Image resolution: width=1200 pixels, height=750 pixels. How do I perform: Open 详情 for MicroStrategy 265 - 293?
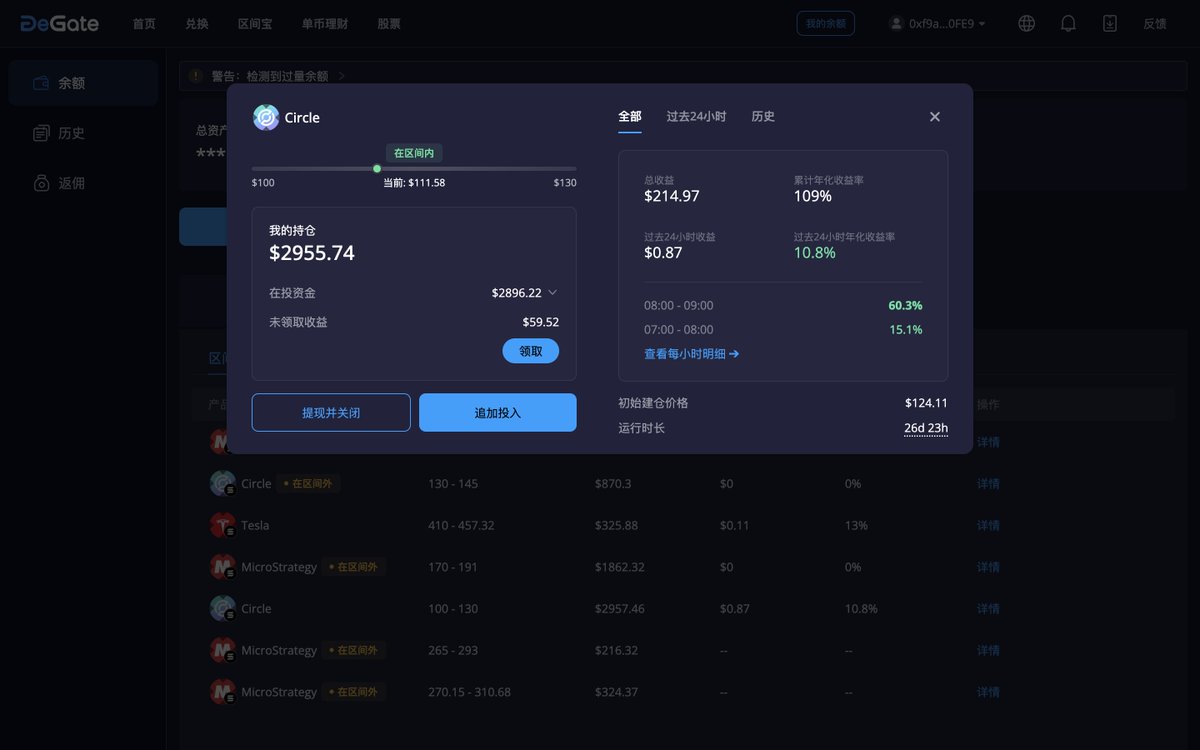point(988,650)
